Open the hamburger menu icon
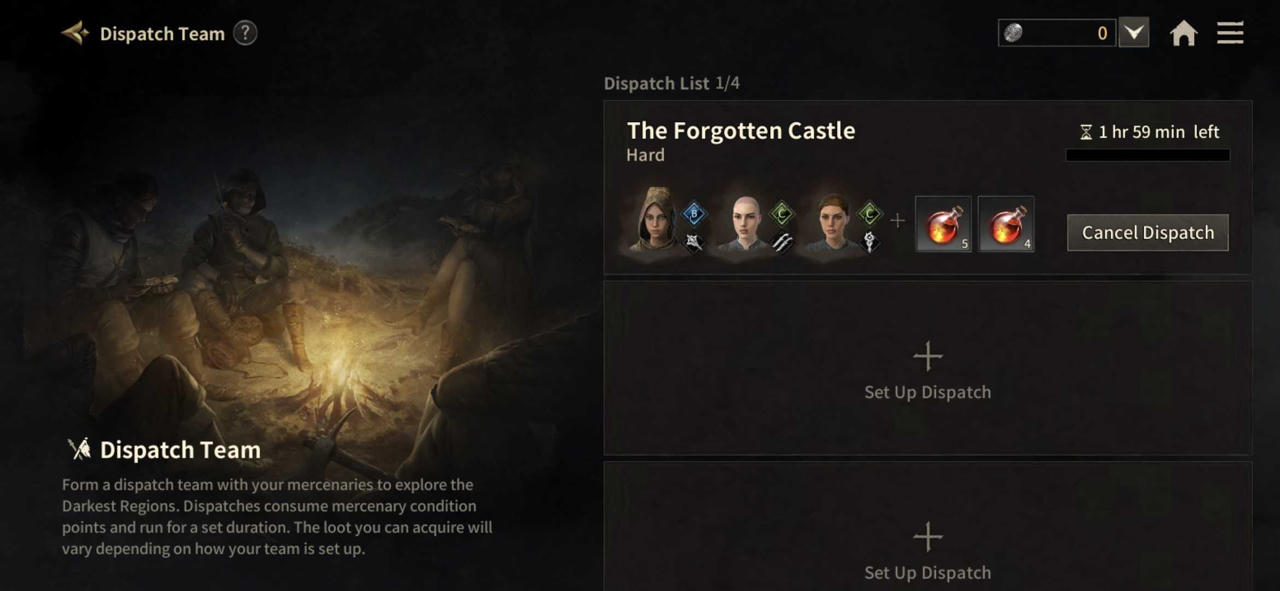1280x591 pixels. [1230, 33]
